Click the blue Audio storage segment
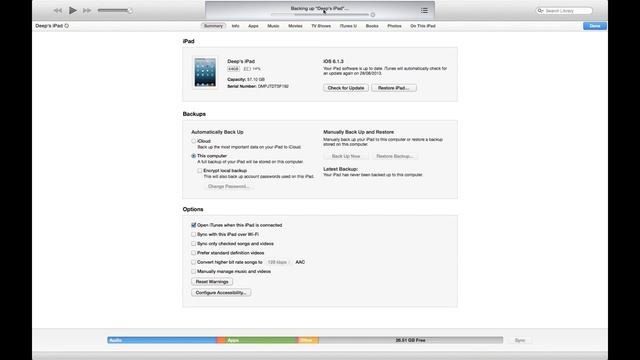Screen dimensions: 640x360 point(162,340)
